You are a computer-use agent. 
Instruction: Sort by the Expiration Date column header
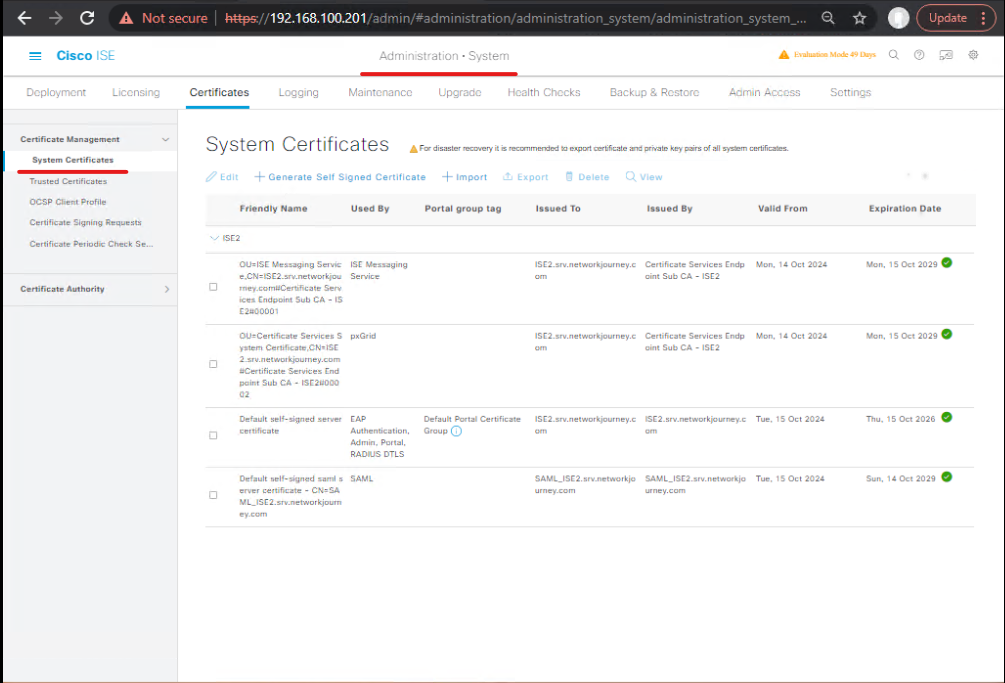point(905,209)
